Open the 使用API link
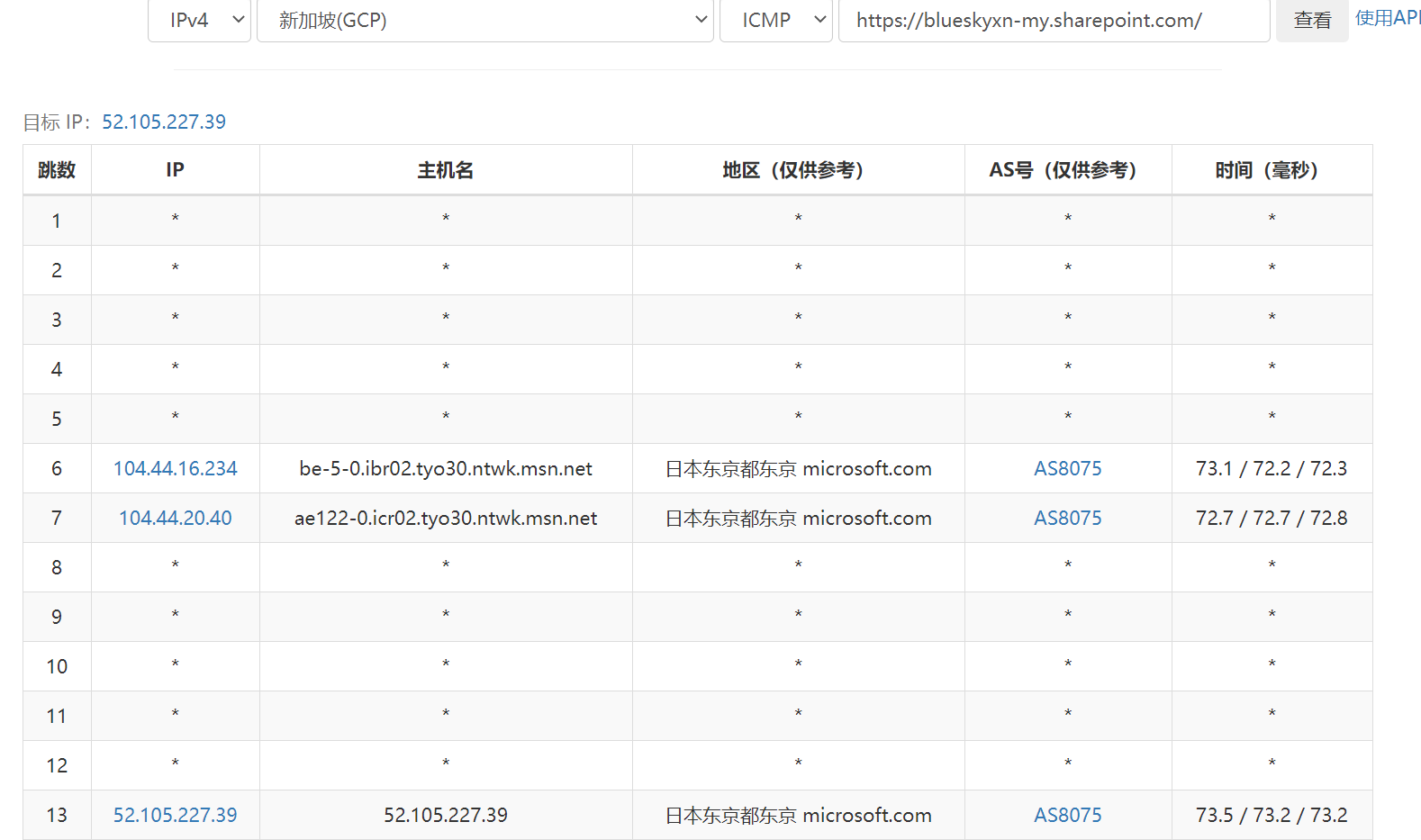1421x840 pixels. tap(1387, 18)
